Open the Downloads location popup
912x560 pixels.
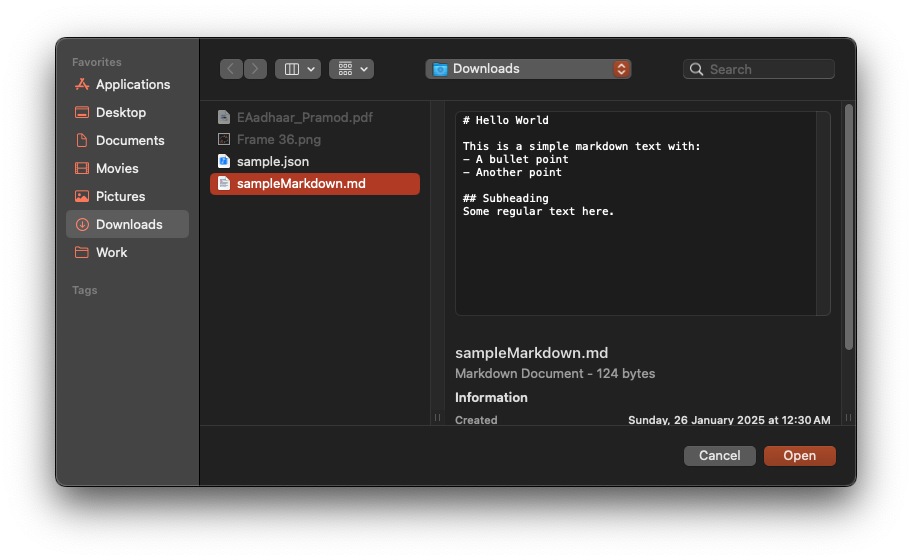[x=528, y=69]
